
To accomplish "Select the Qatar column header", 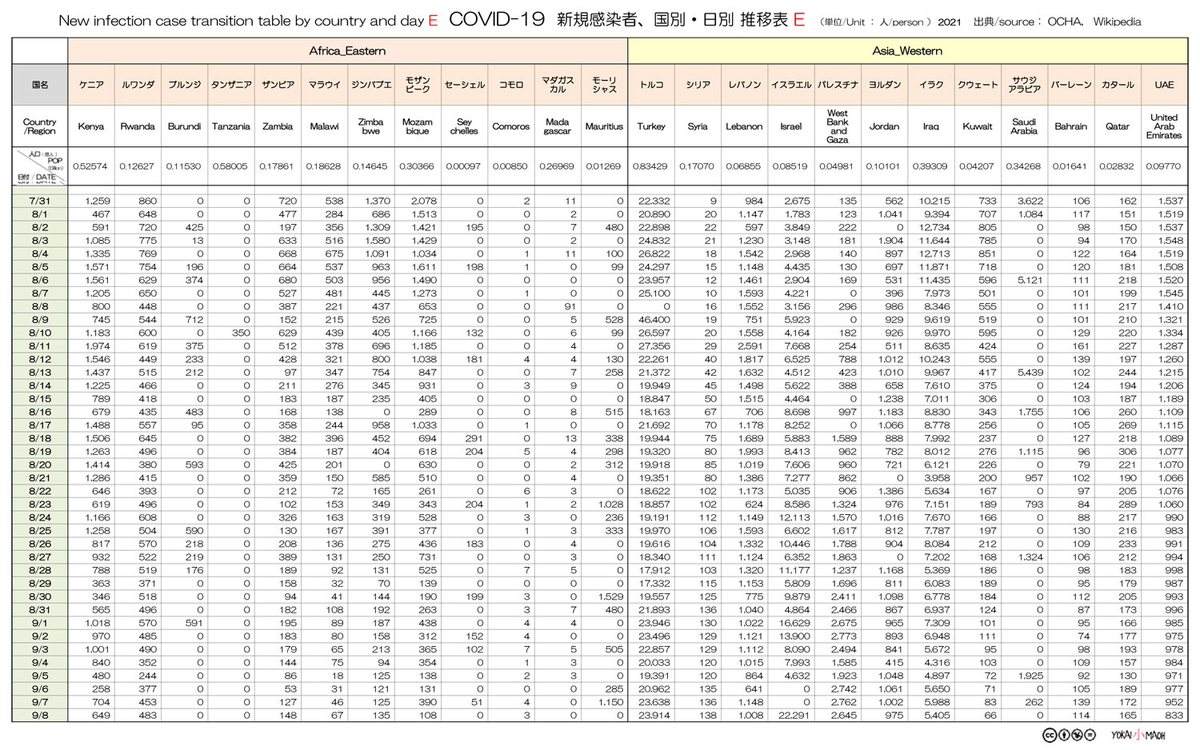I will (x=1118, y=127).
